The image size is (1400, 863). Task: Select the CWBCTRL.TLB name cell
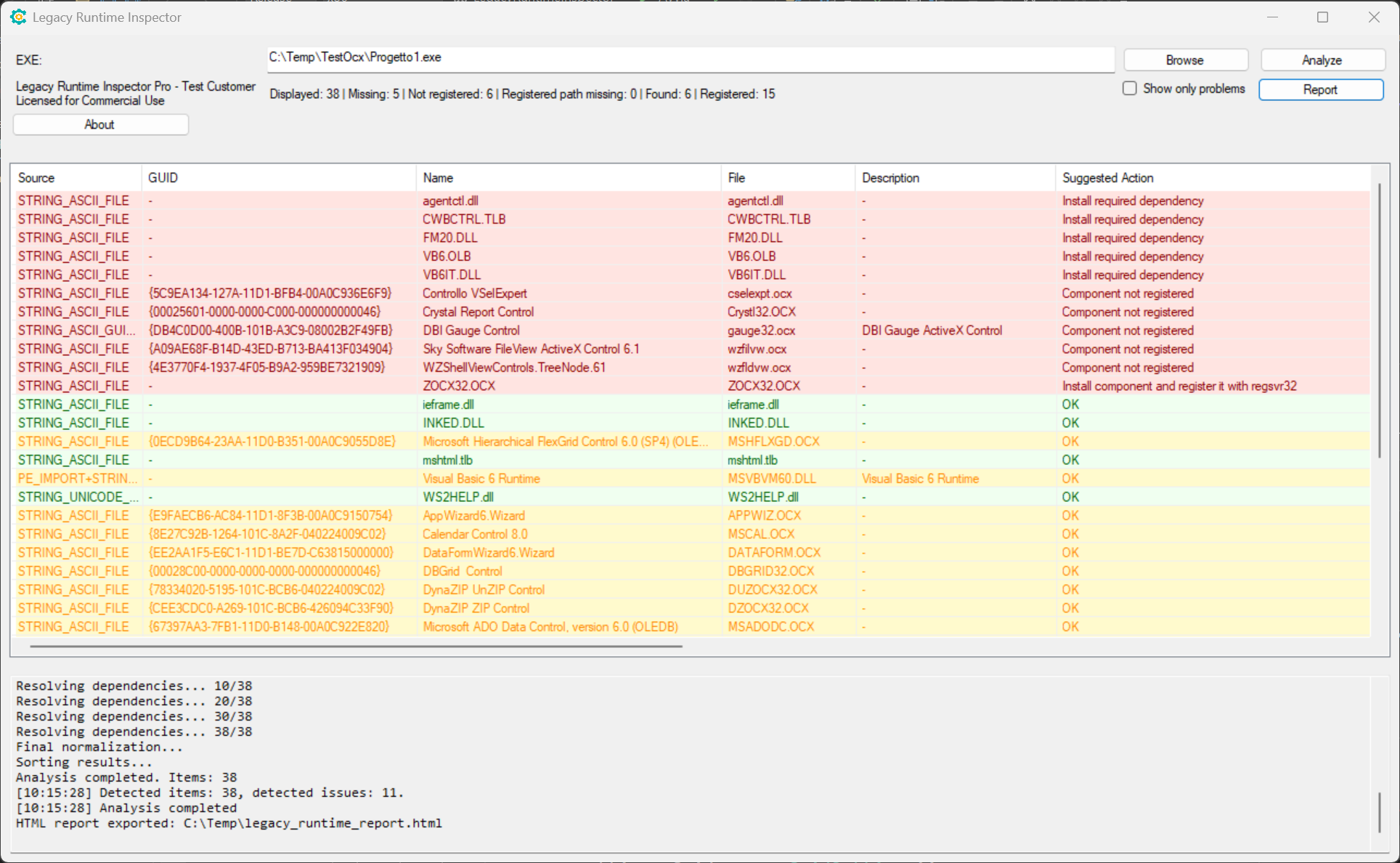[x=464, y=219]
